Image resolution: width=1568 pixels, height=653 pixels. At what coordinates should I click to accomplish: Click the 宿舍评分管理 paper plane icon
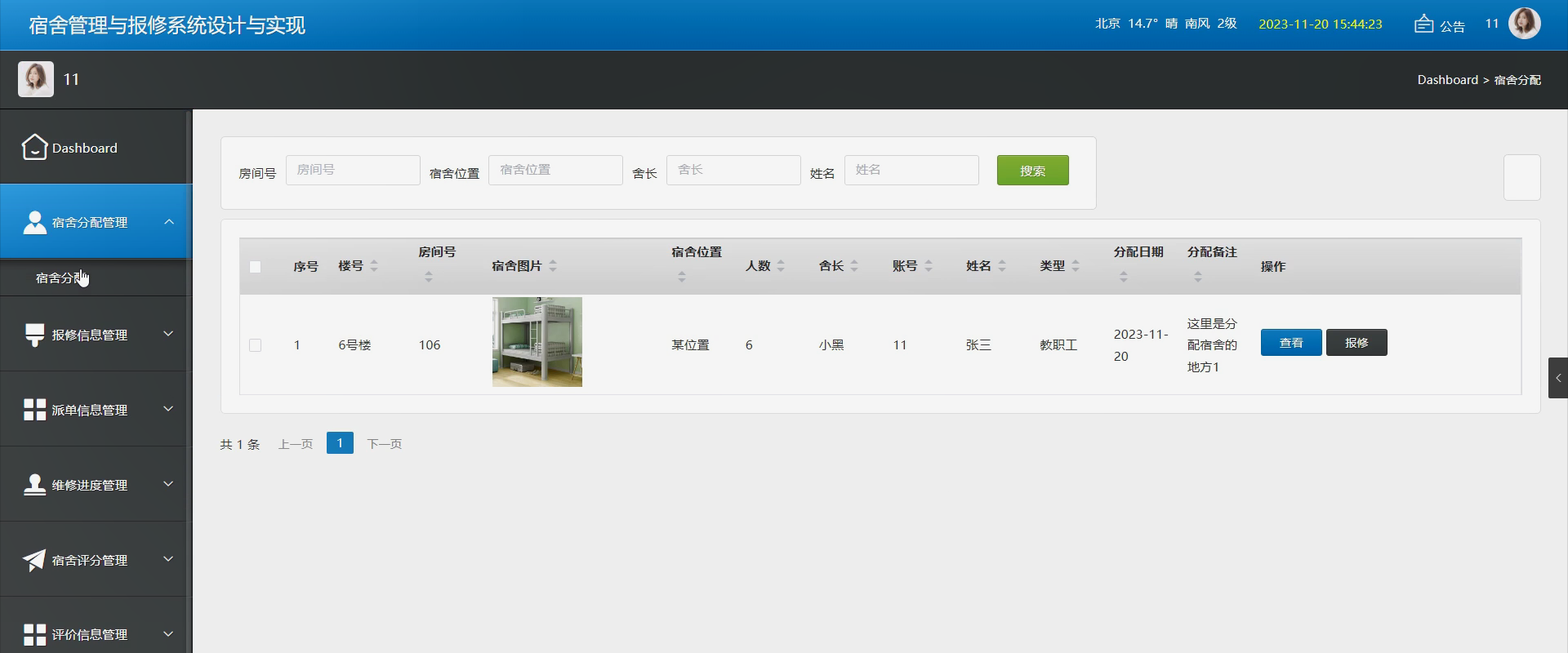pos(34,560)
